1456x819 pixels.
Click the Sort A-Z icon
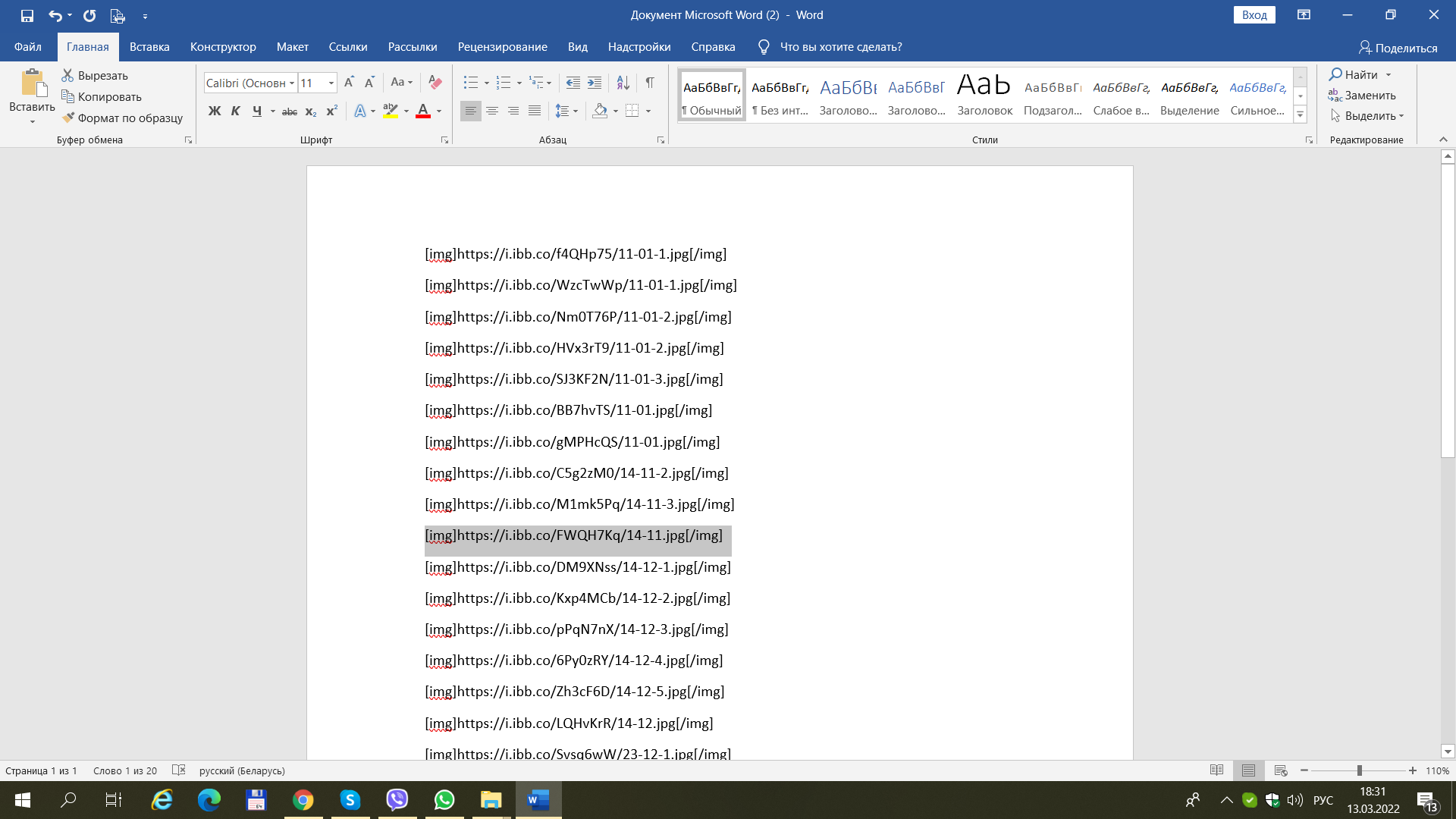click(x=623, y=82)
